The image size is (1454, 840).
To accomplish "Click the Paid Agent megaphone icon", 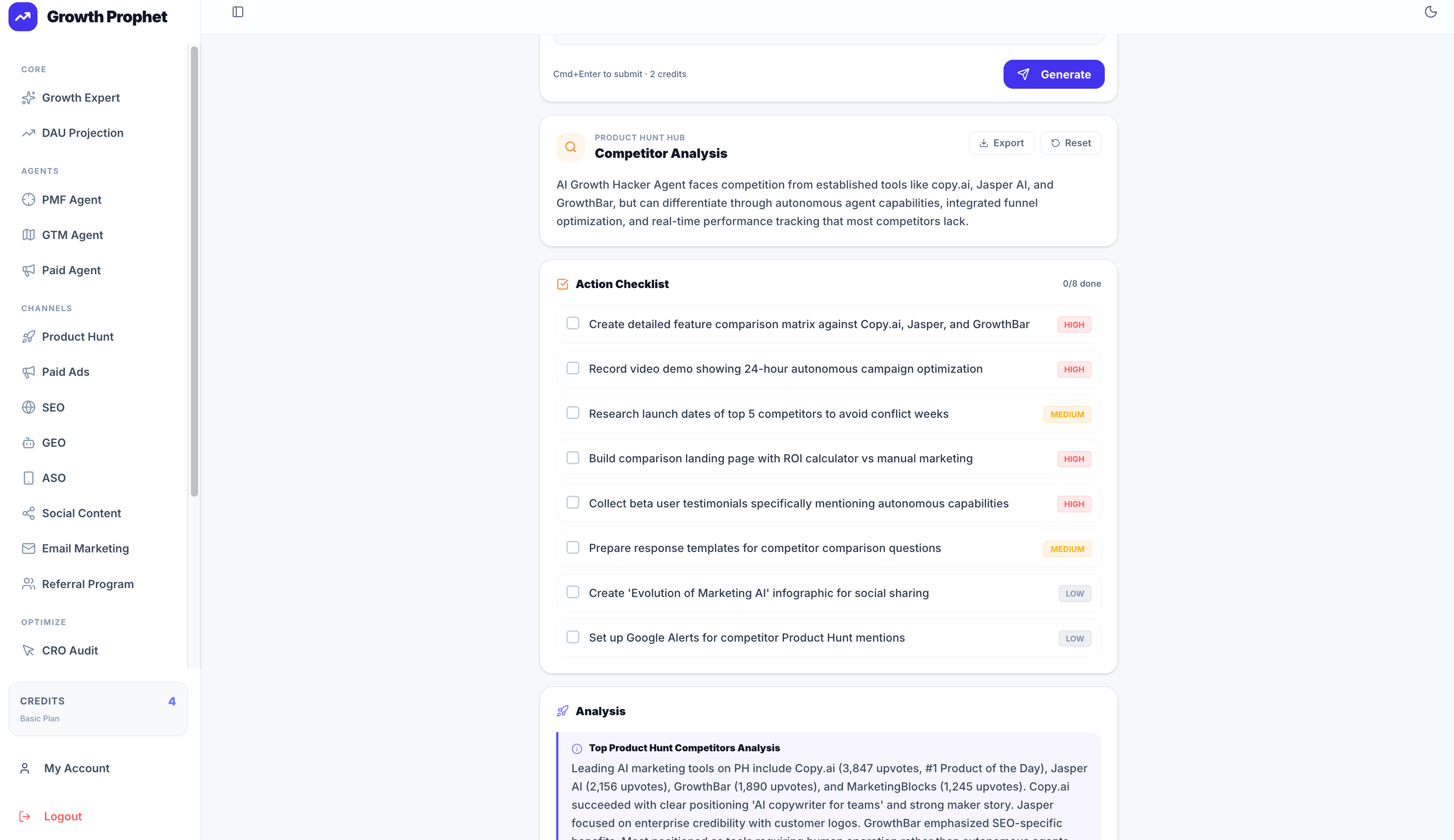I will tap(29, 269).
